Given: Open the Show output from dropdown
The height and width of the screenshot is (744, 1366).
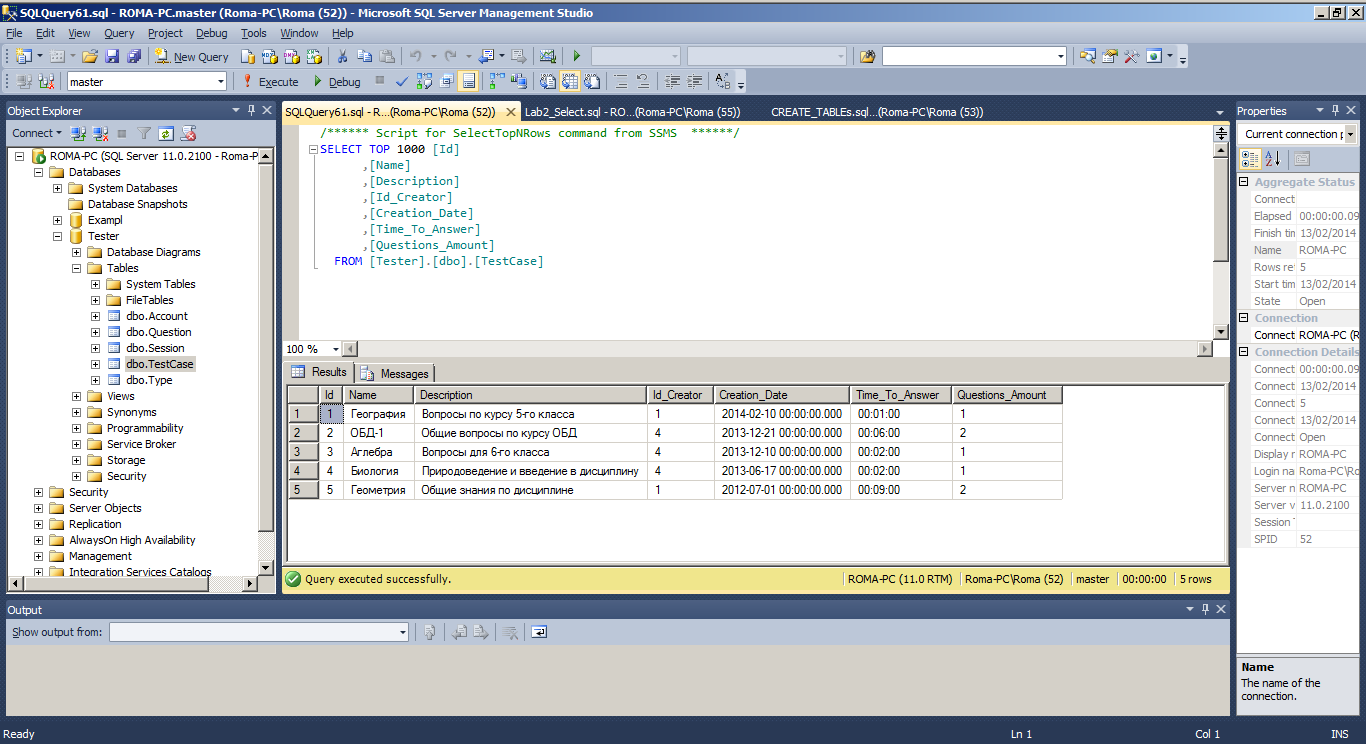Looking at the screenshot, I should click(403, 632).
